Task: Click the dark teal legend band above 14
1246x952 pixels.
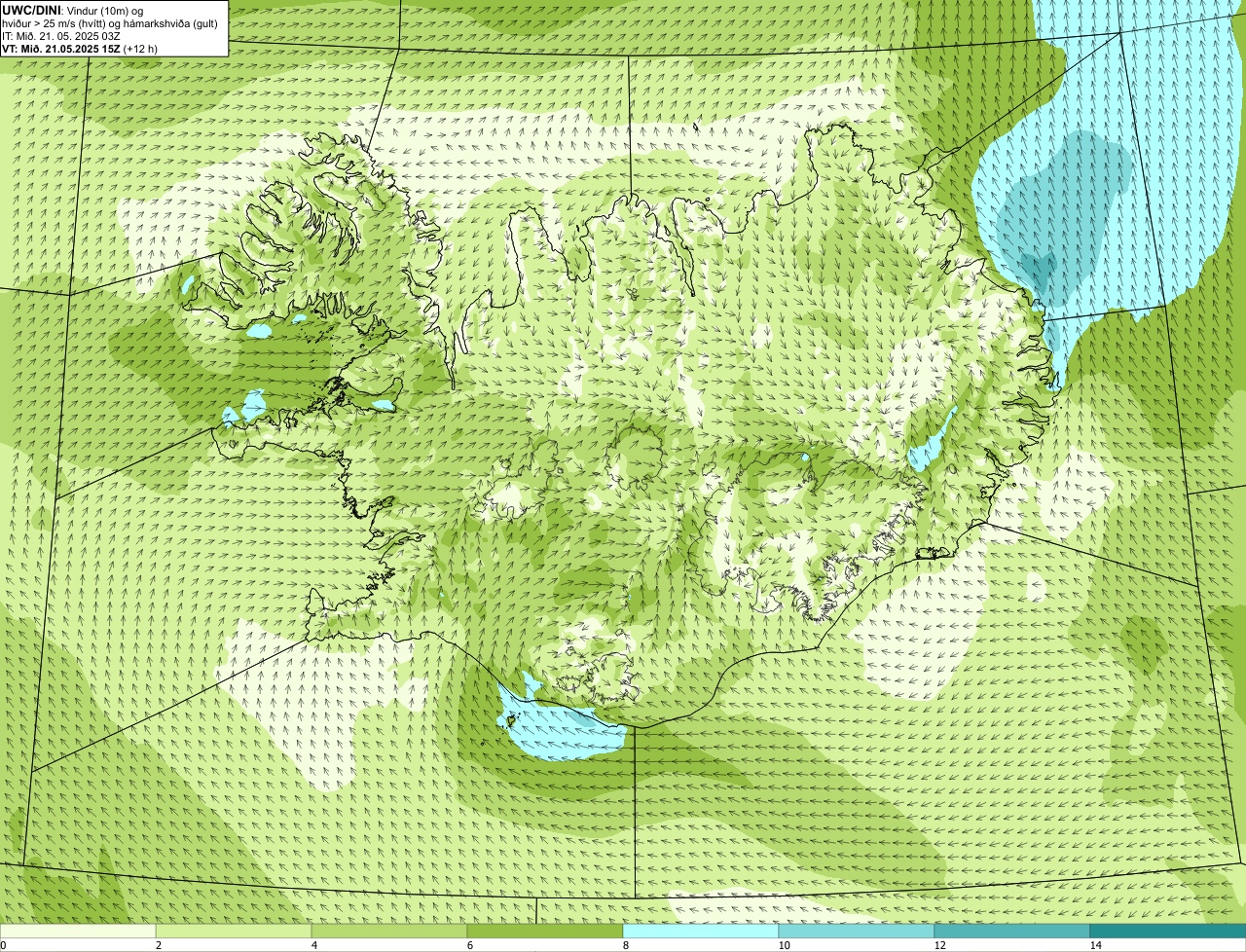Action: [1168, 931]
